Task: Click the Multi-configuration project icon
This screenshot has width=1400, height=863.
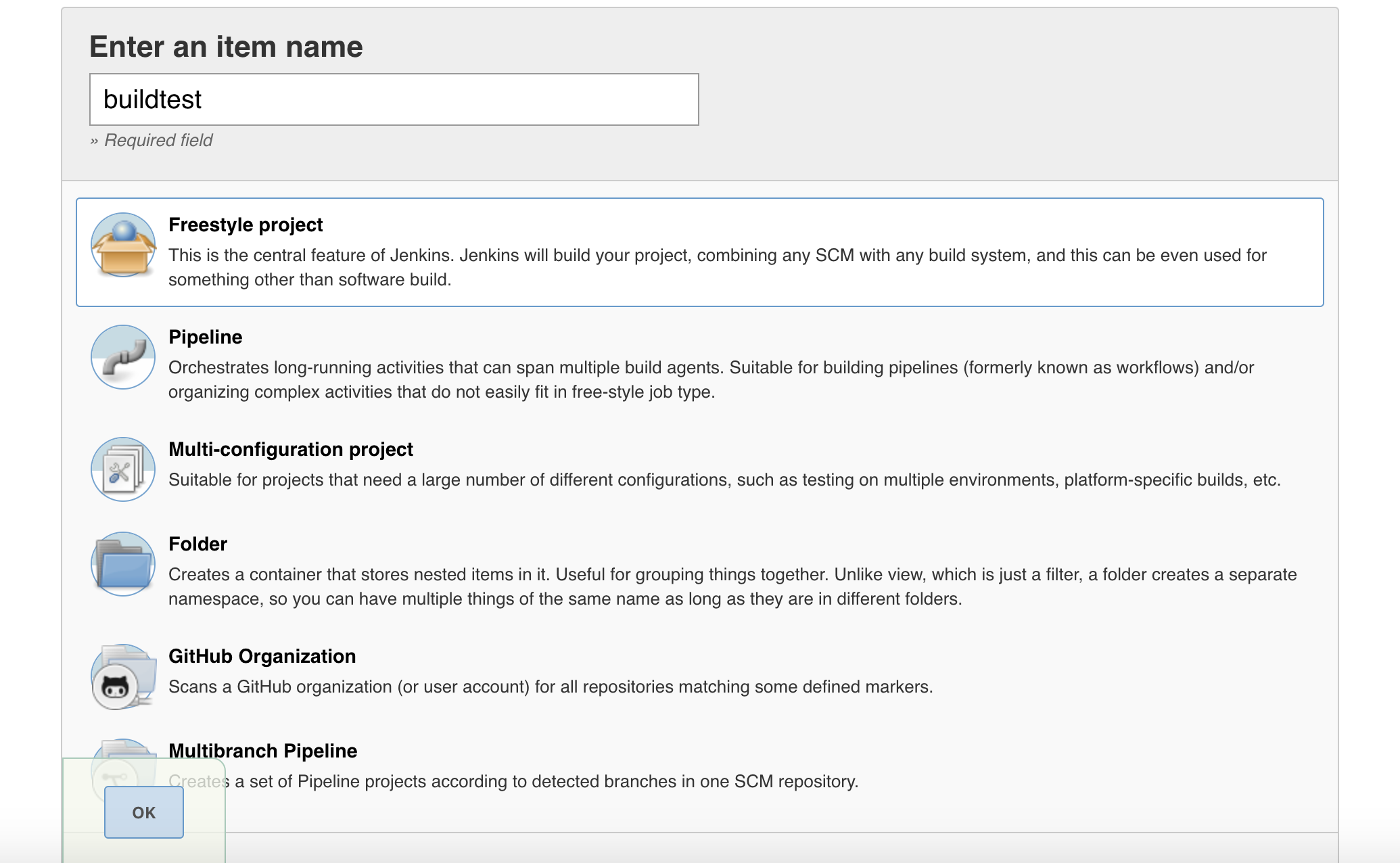Action: pyautogui.click(x=123, y=469)
